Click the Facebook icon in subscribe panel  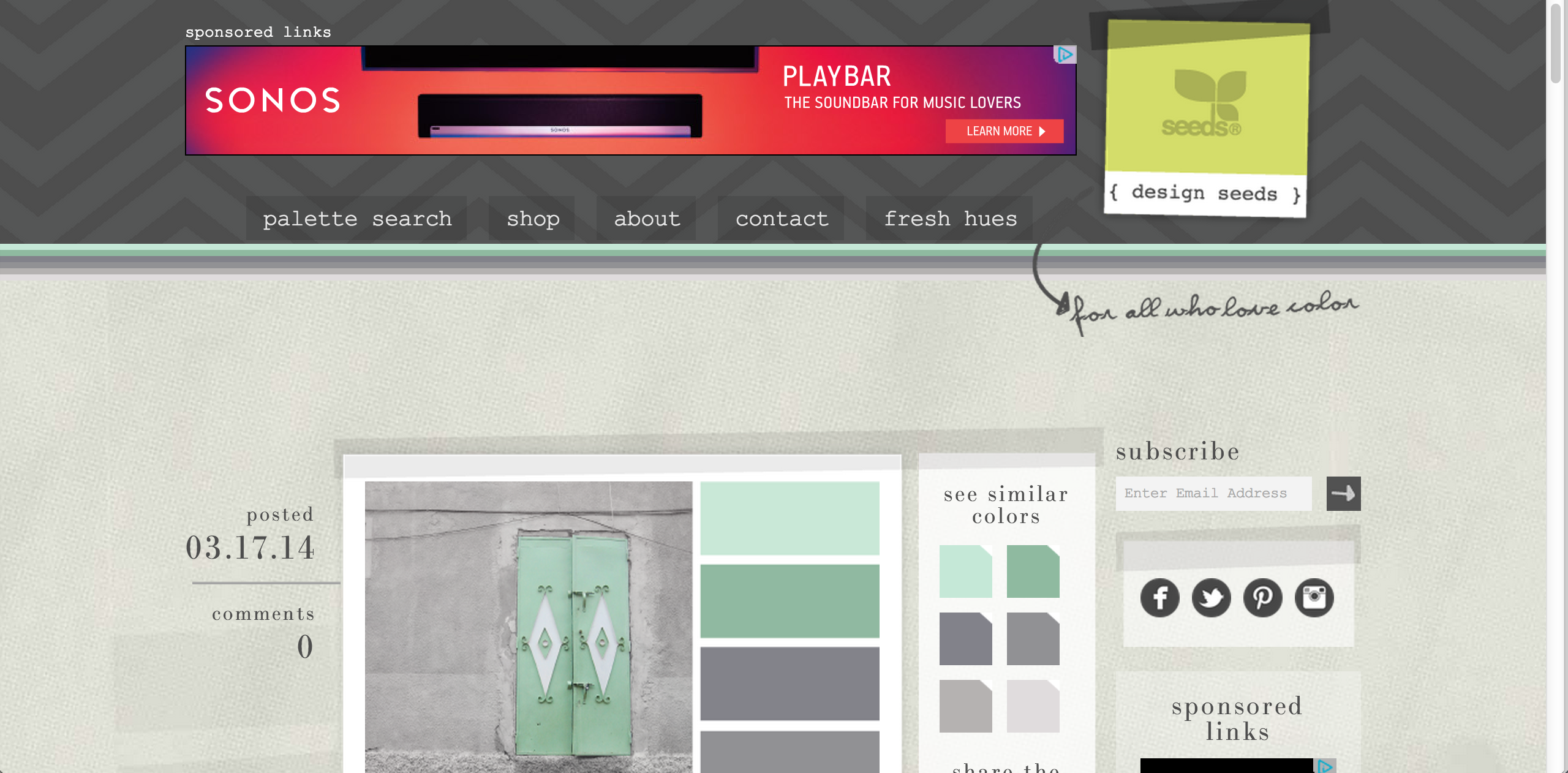click(x=1158, y=597)
